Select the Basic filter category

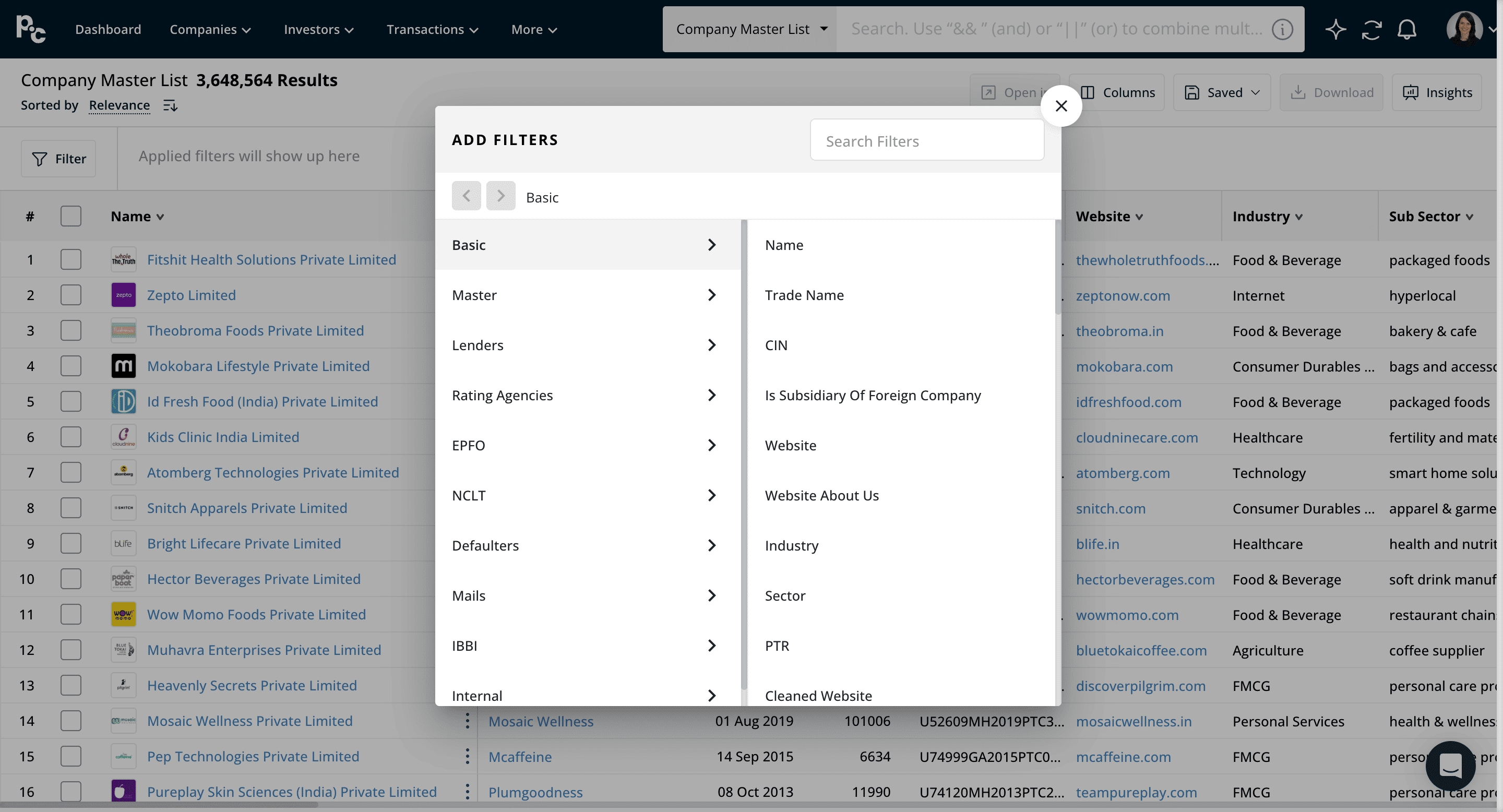[x=588, y=245]
